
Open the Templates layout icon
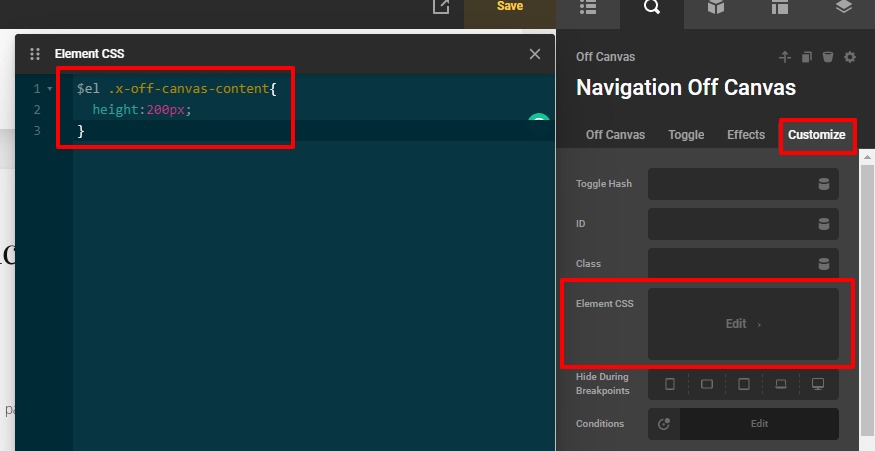pyautogui.click(x=779, y=7)
